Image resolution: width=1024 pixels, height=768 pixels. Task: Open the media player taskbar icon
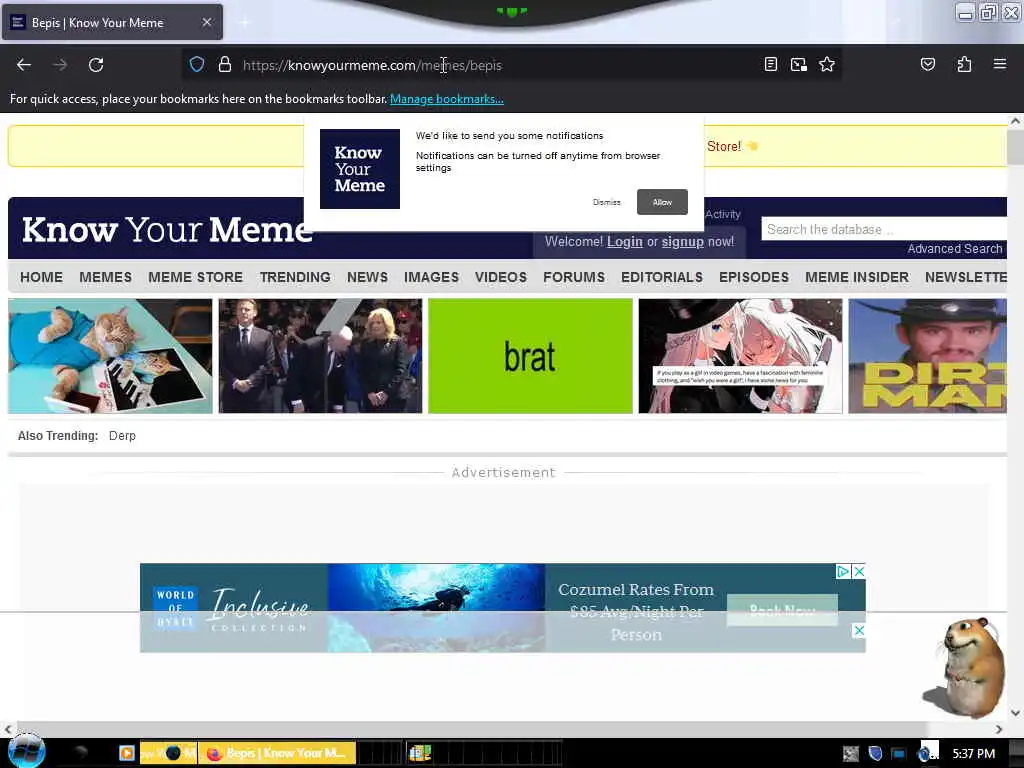[x=127, y=753]
